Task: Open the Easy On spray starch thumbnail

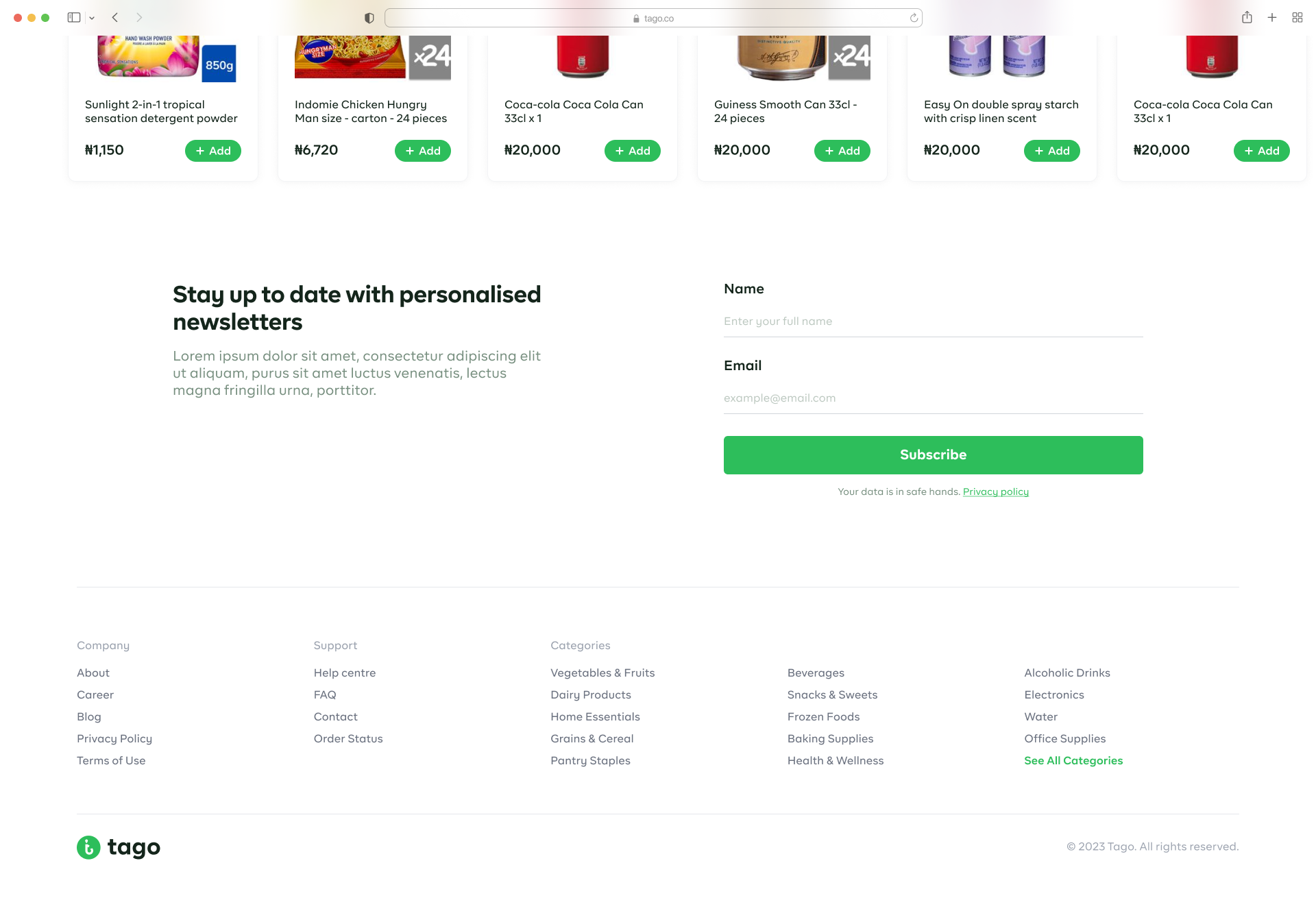Action: 997,56
